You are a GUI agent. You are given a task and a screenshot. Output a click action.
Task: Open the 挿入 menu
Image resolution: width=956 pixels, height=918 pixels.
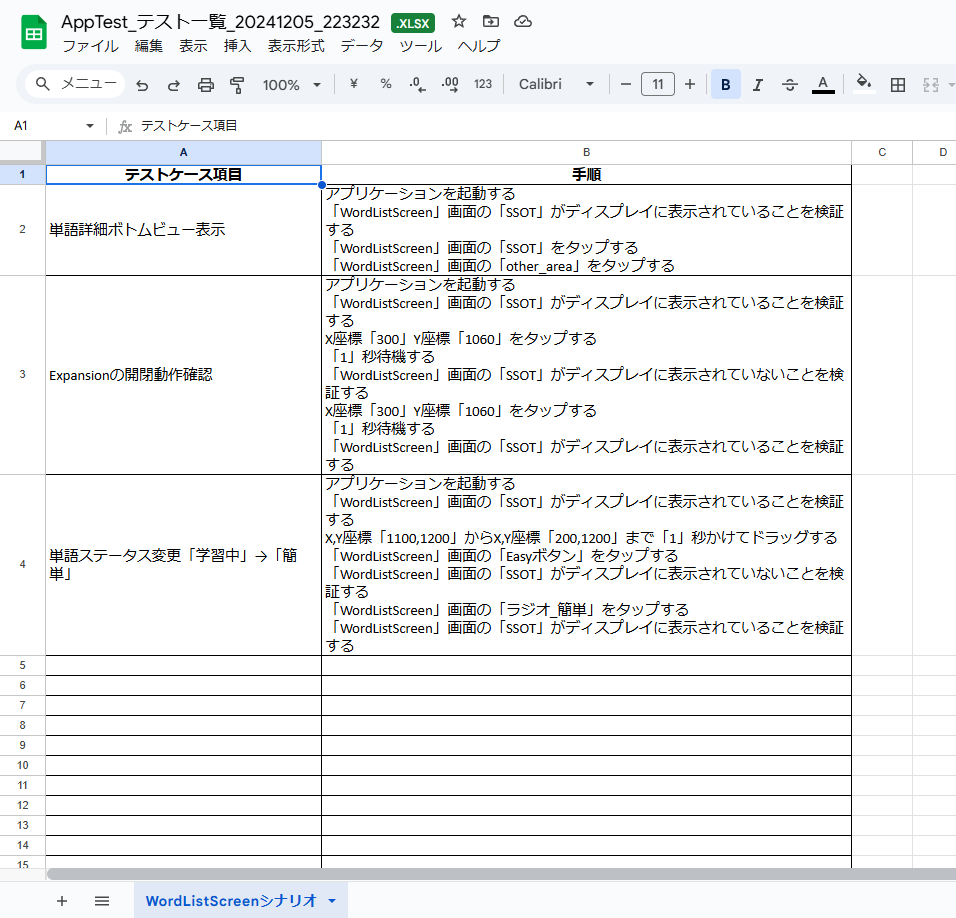pos(237,45)
